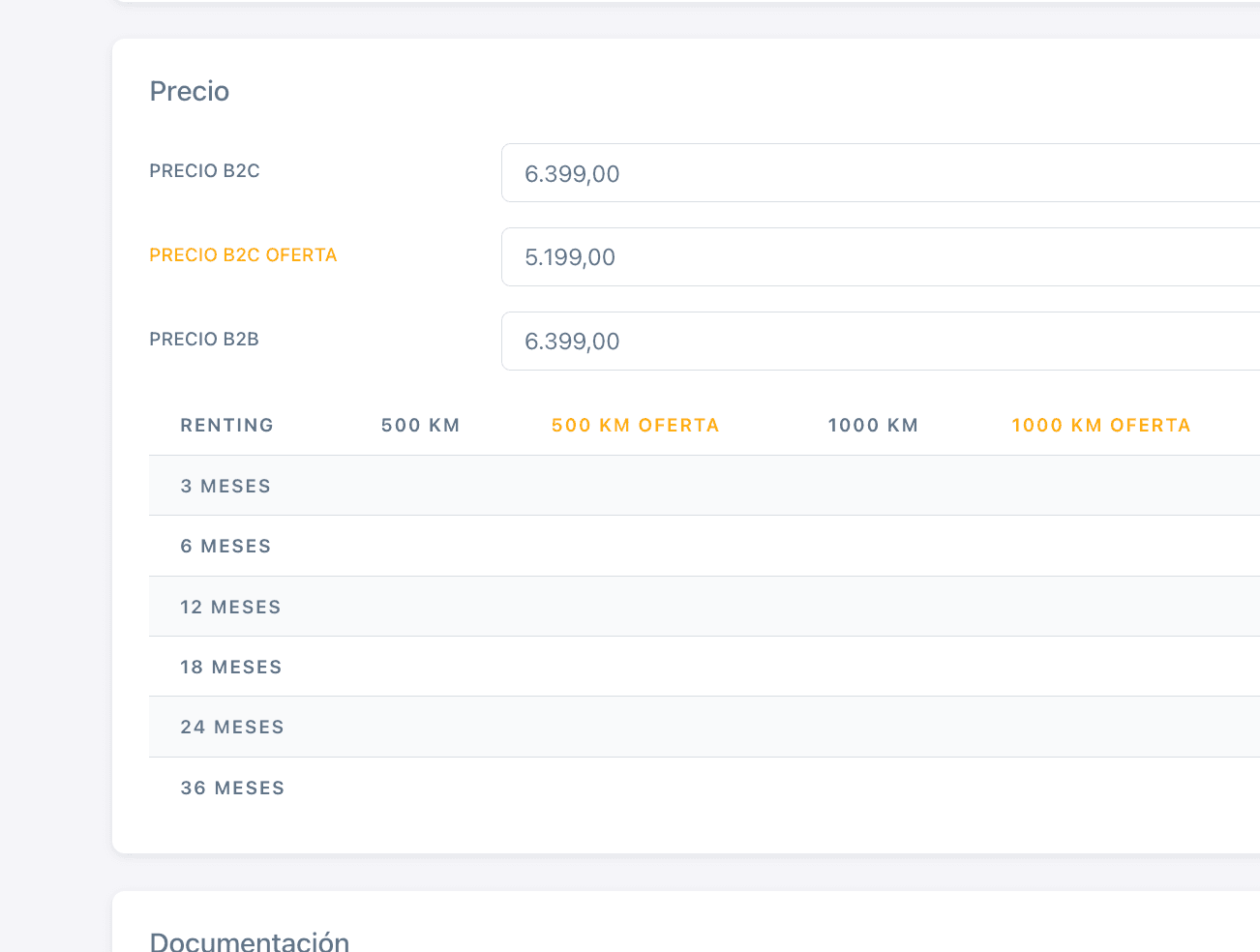Click the Precio section heading
The image size is (1260, 952).
click(190, 91)
